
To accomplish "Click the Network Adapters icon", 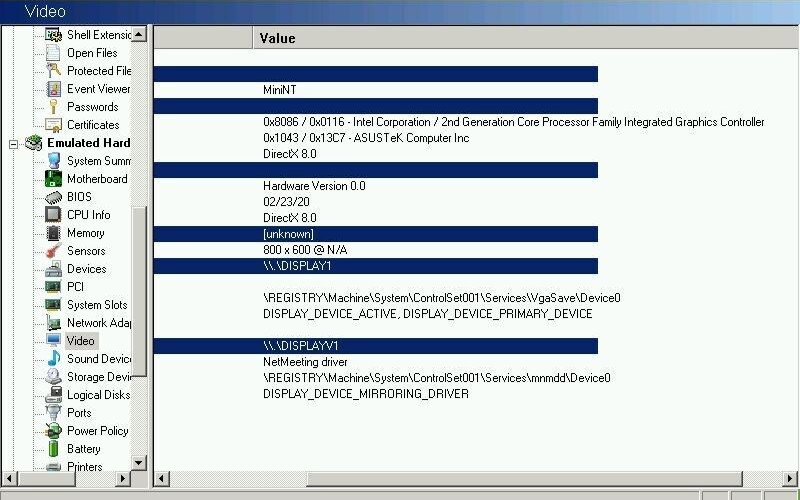I will (53, 322).
